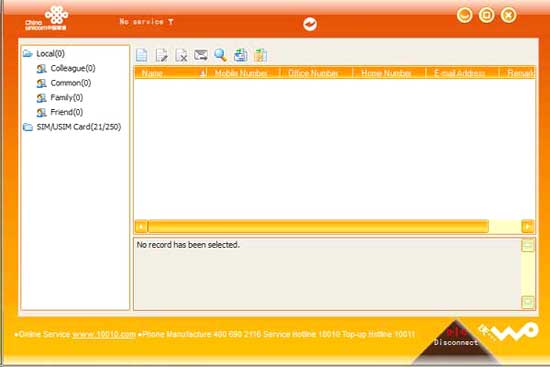
Task: Close the application window
Action: coord(509,15)
